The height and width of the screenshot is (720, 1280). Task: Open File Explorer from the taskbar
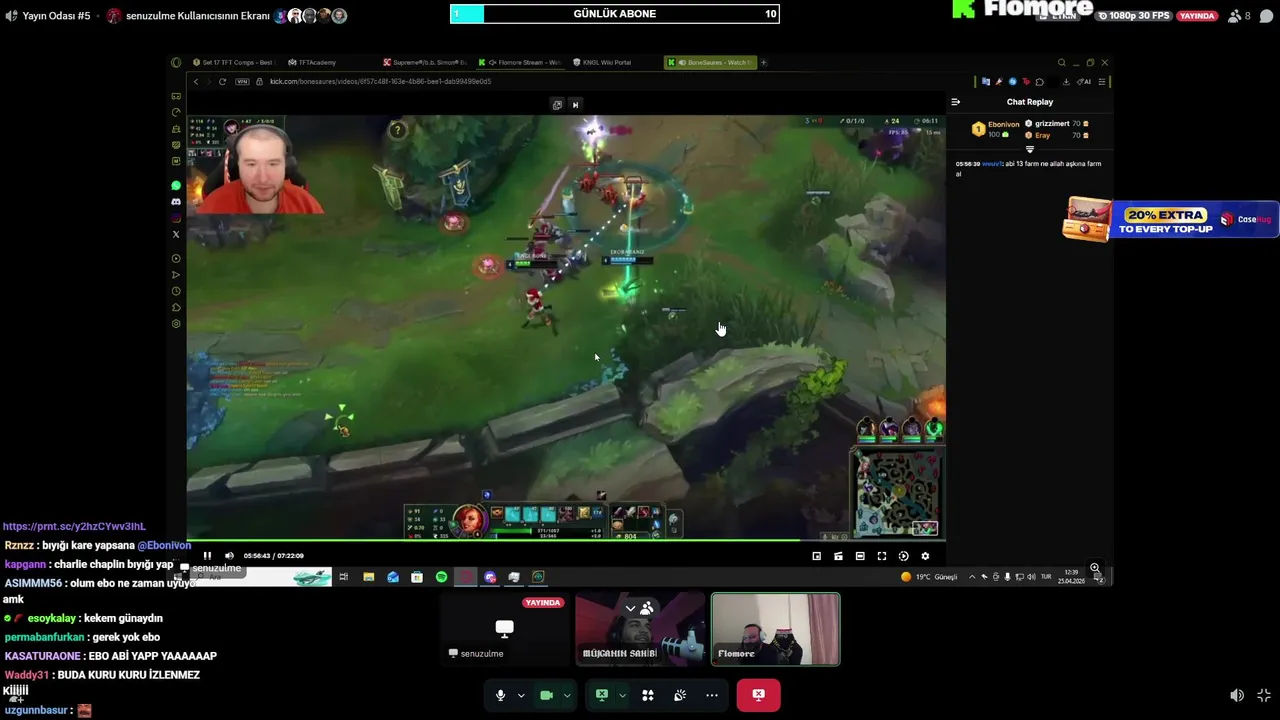click(x=368, y=577)
